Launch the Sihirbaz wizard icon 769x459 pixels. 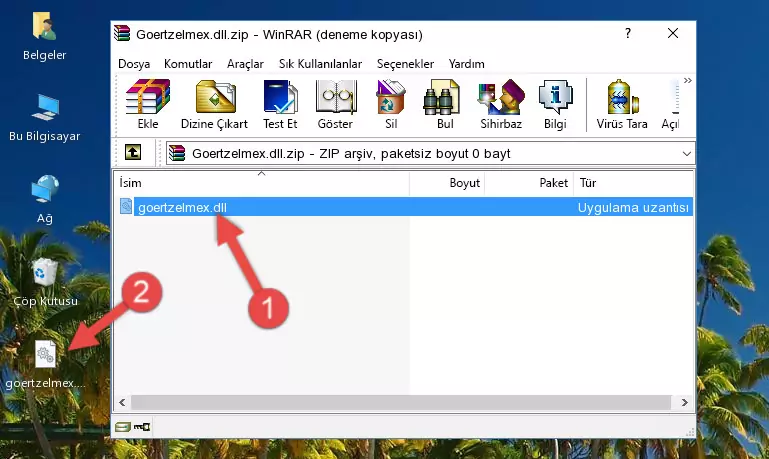click(x=501, y=104)
